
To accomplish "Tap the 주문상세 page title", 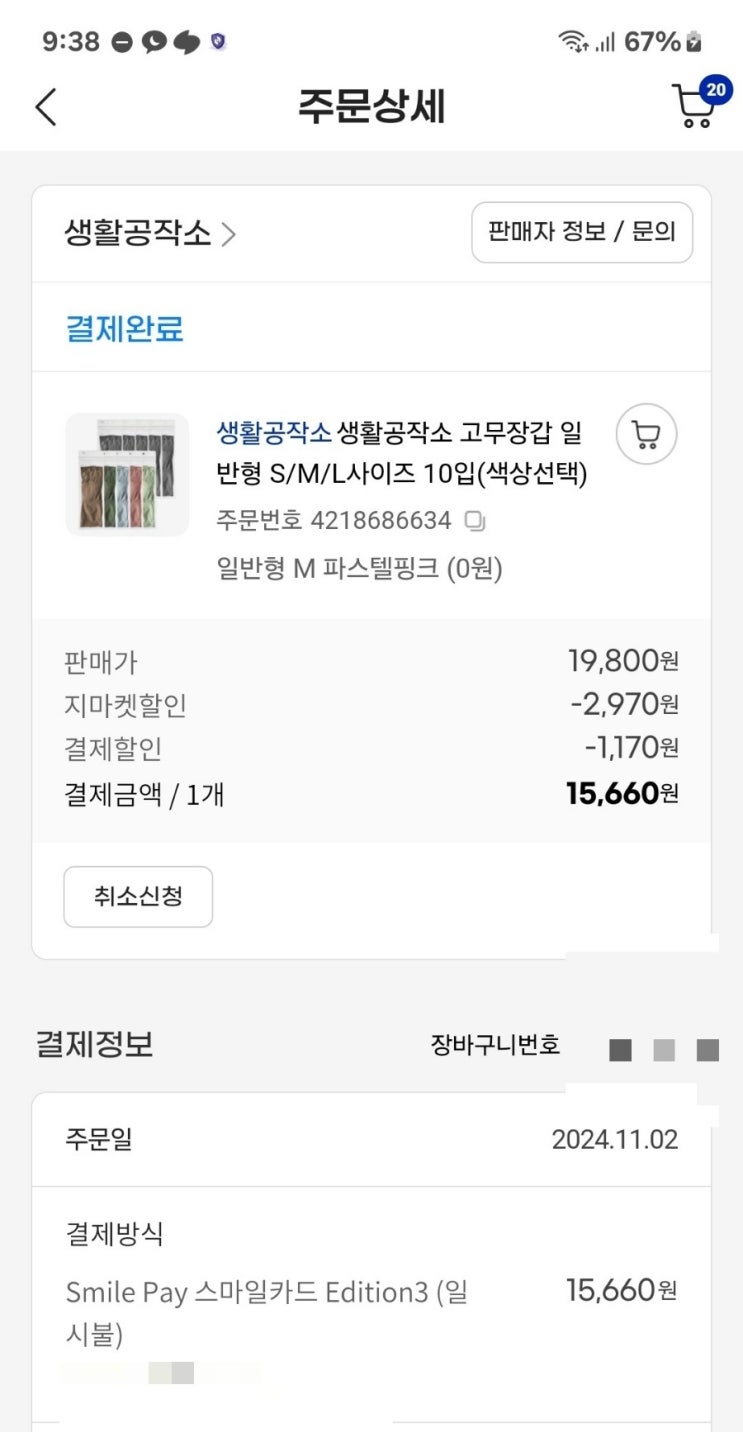I will pos(371,107).
